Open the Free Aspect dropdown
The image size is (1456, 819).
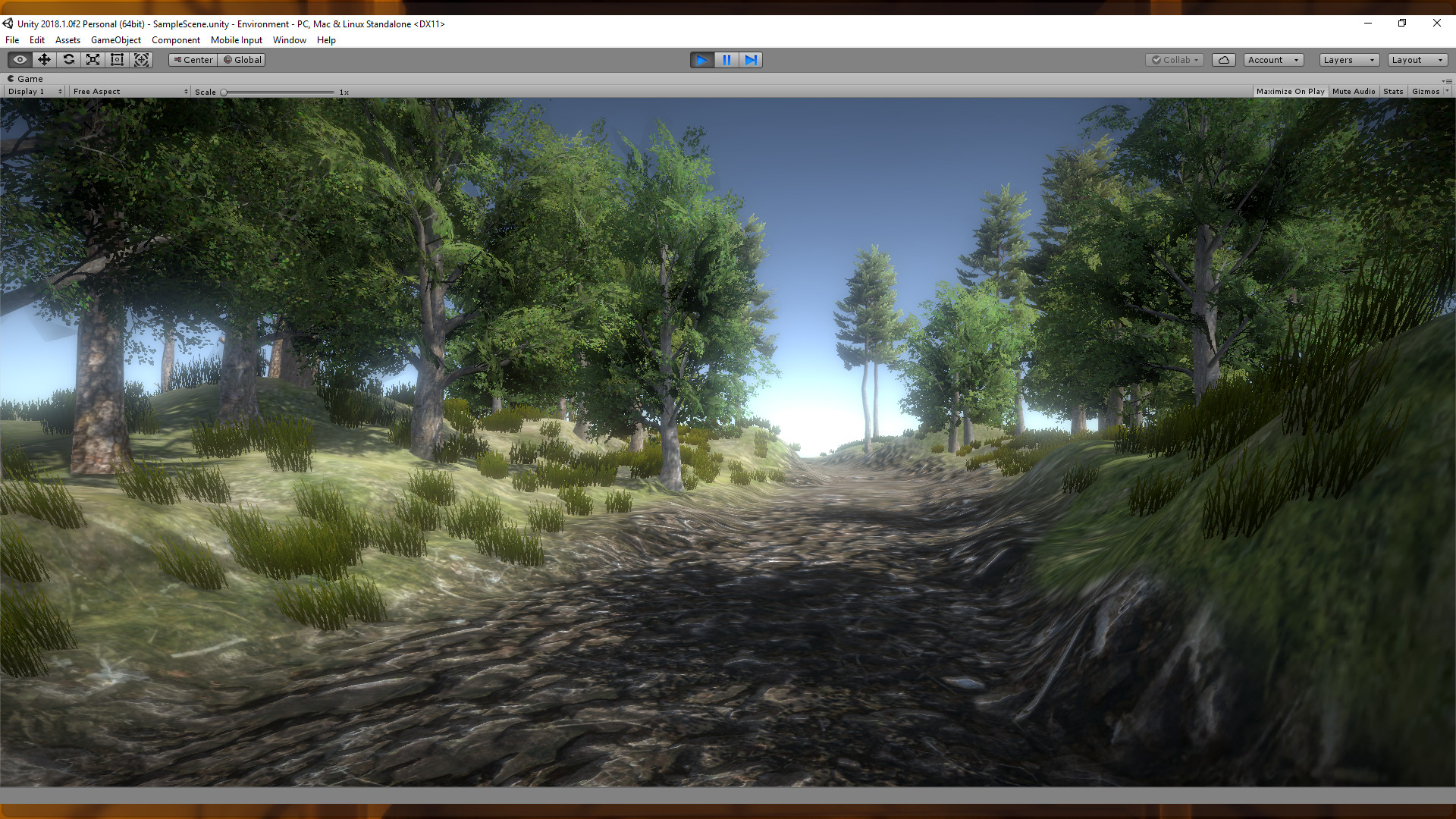[x=130, y=92]
